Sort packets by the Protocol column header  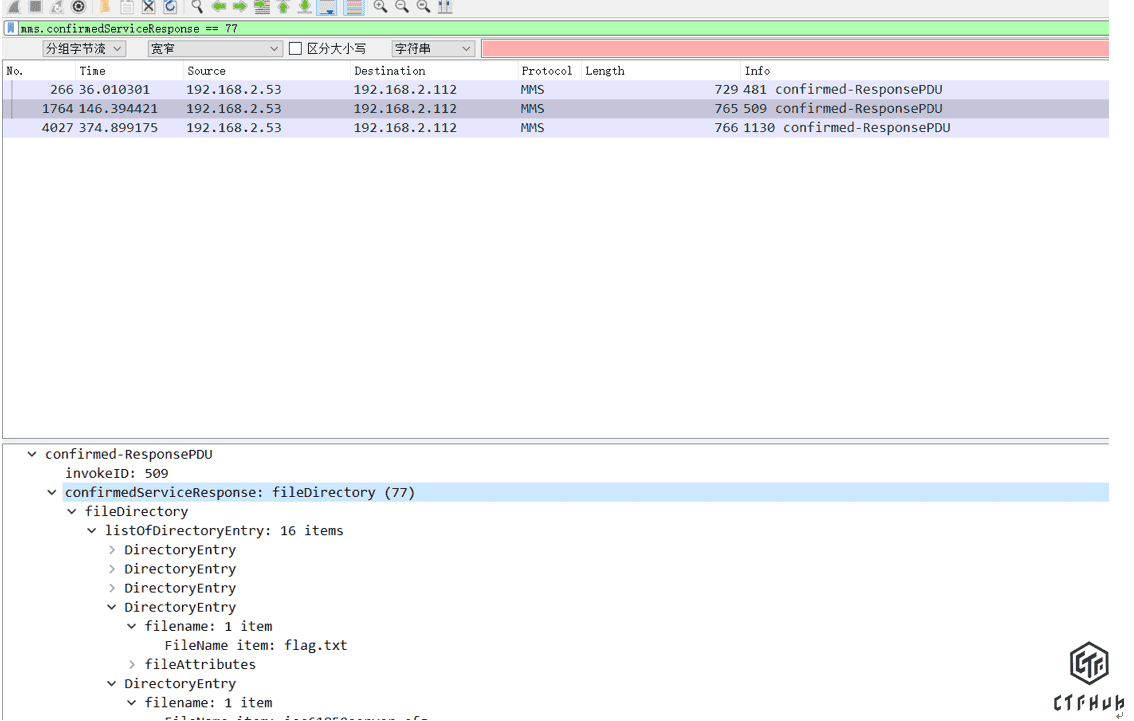[x=547, y=71]
